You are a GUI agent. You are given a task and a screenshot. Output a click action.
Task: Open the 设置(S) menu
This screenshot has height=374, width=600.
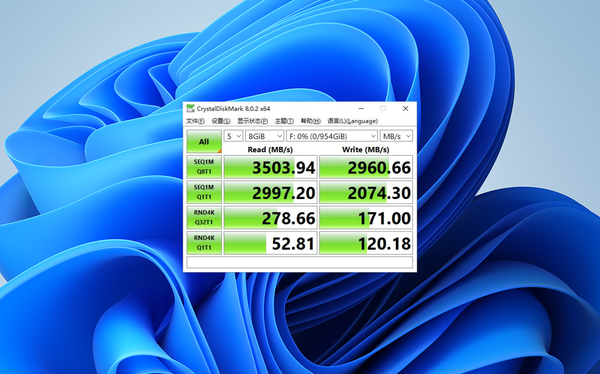coord(221,121)
